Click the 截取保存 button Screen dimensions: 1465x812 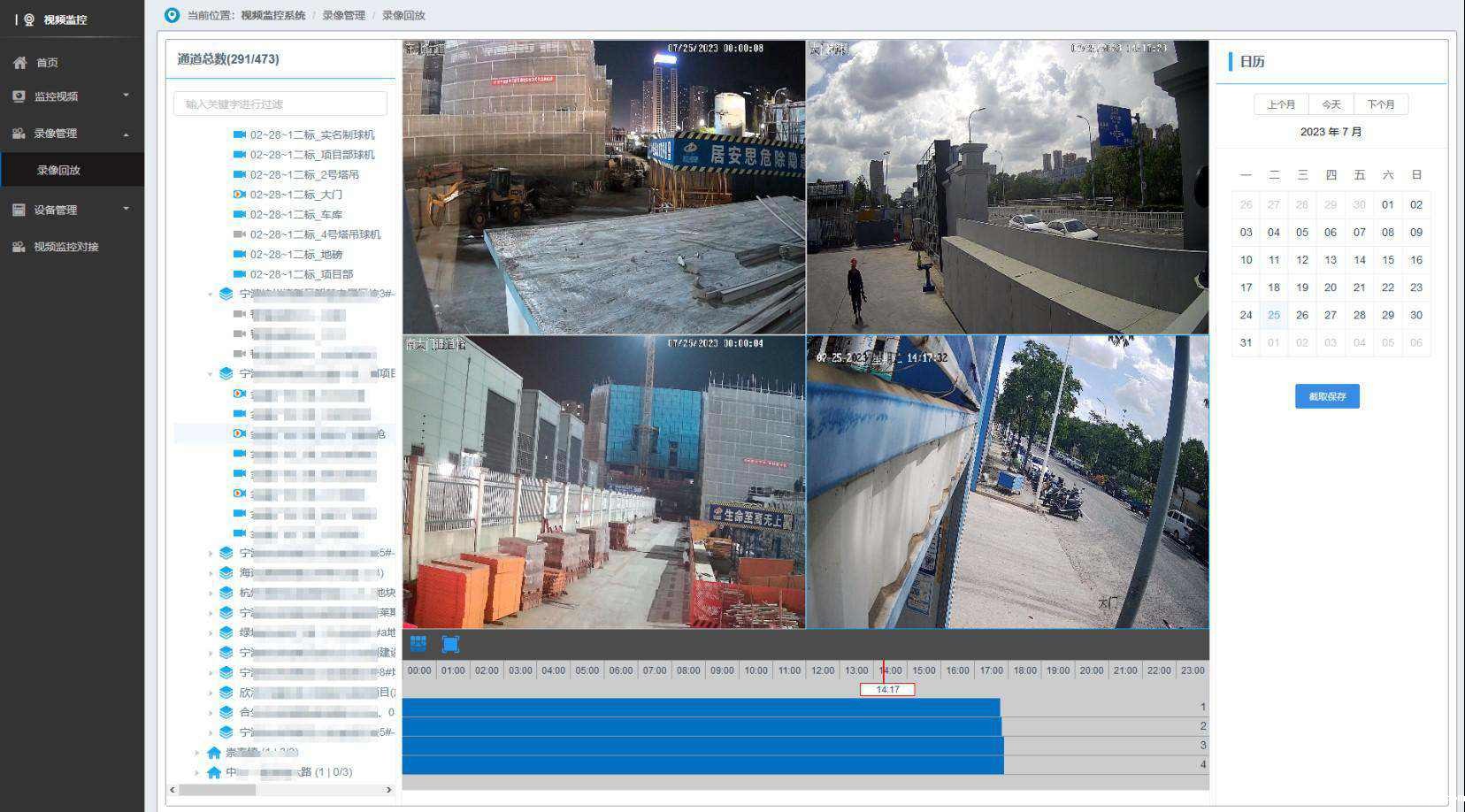[x=1326, y=396]
